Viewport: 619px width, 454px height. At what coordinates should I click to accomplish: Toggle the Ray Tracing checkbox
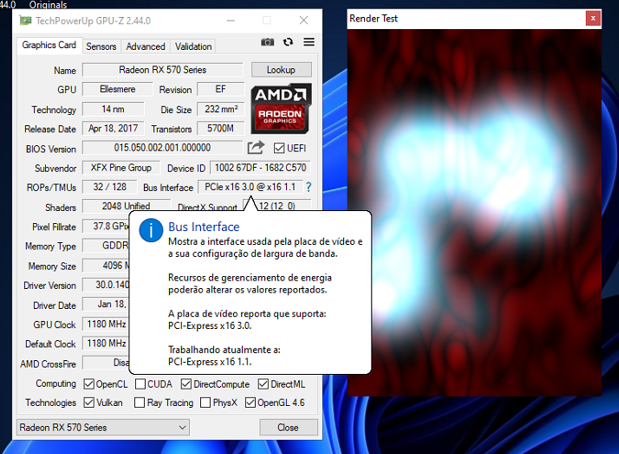pyautogui.click(x=139, y=403)
